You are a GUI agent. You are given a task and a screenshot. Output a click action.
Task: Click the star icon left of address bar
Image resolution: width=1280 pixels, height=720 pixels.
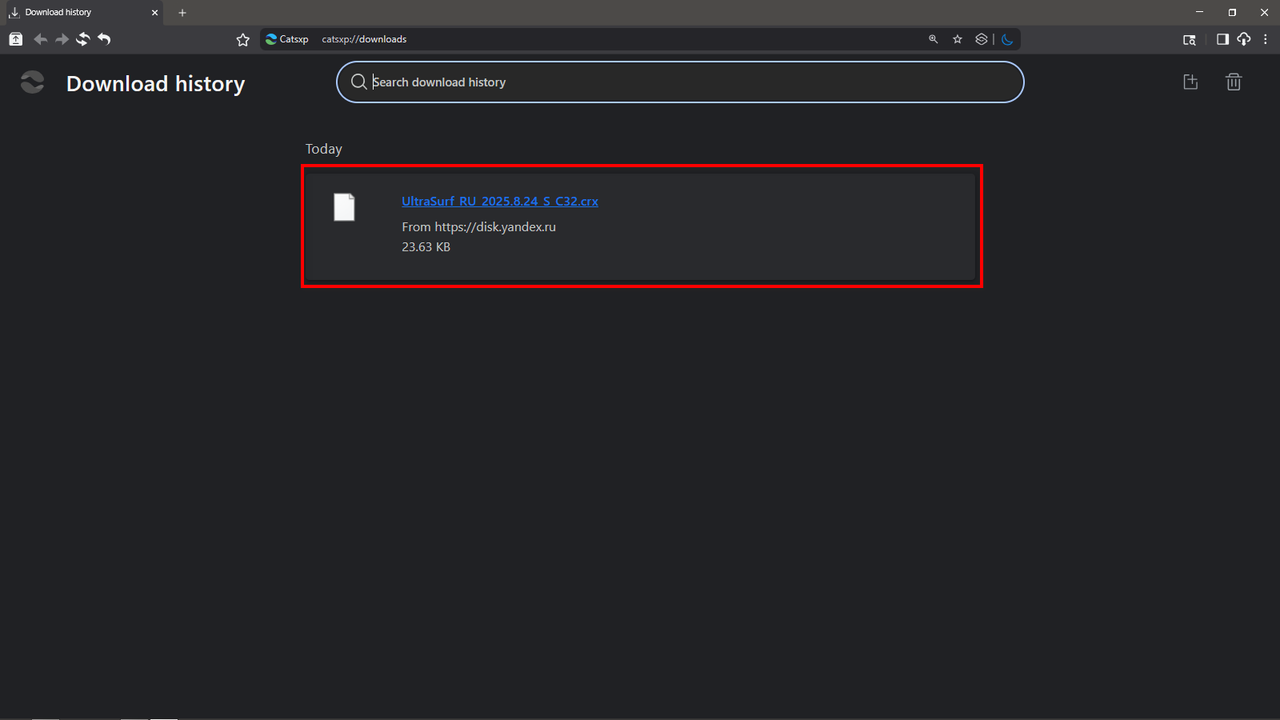pos(243,39)
